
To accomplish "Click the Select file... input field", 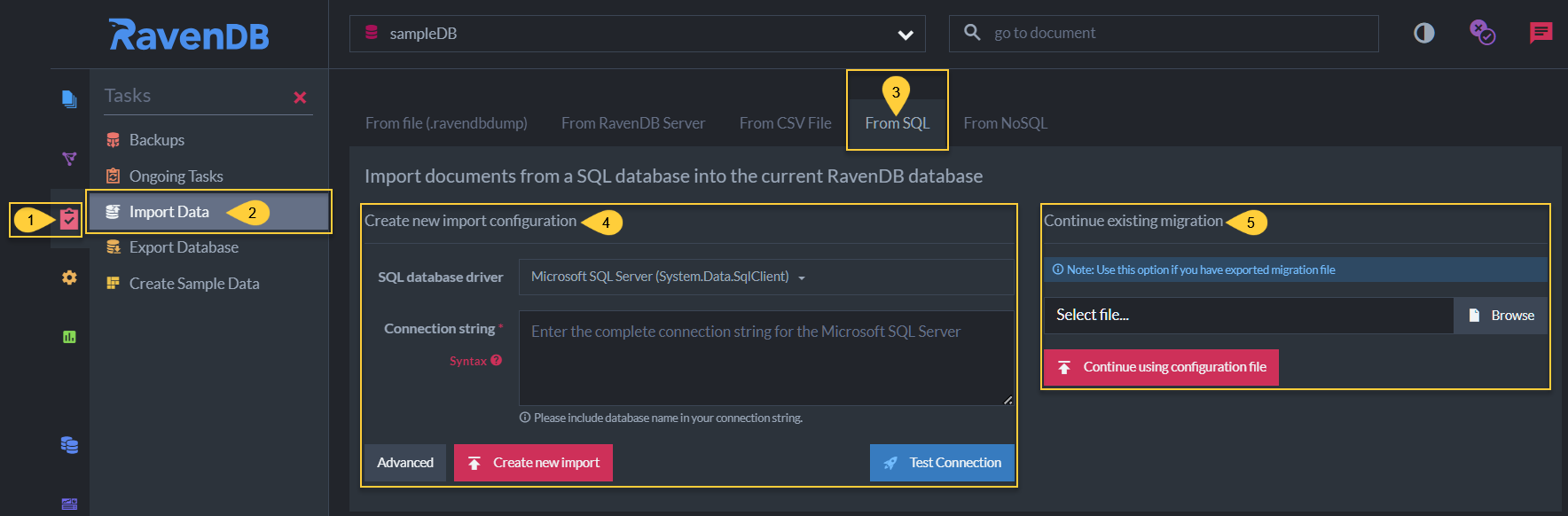I will (x=1249, y=315).
